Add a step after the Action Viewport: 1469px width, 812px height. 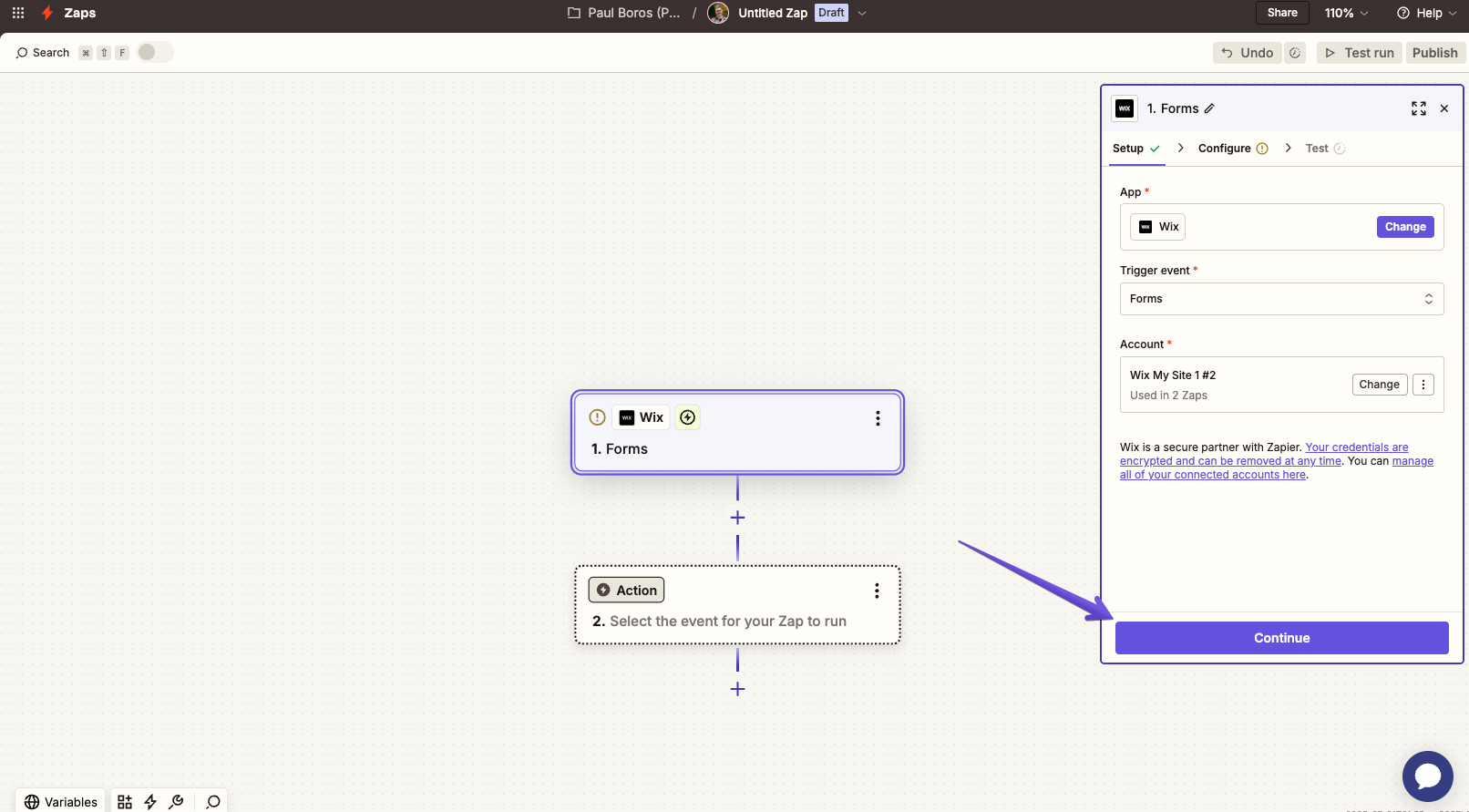click(x=737, y=689)
